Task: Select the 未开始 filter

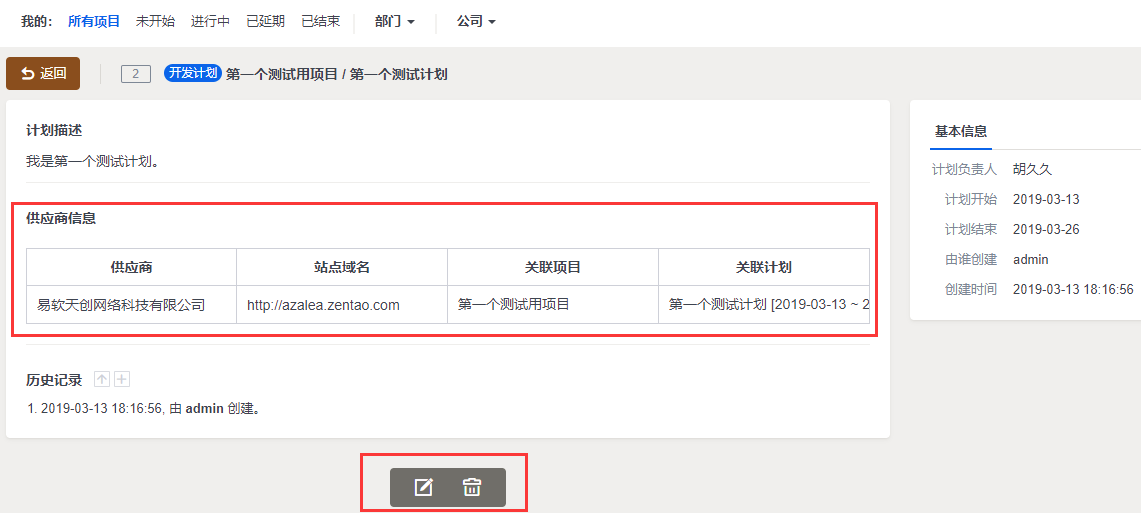Action: 155,22
